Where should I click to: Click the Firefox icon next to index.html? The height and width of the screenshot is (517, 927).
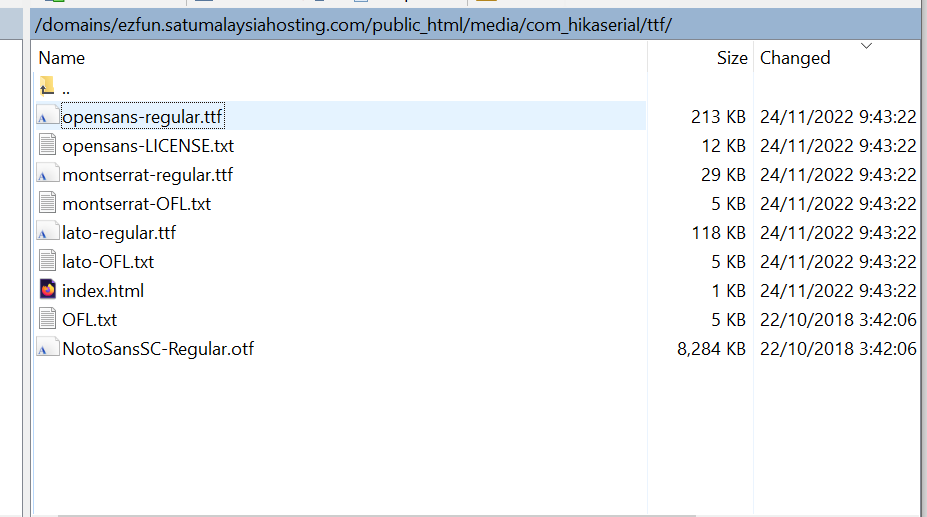pos(47,291)
